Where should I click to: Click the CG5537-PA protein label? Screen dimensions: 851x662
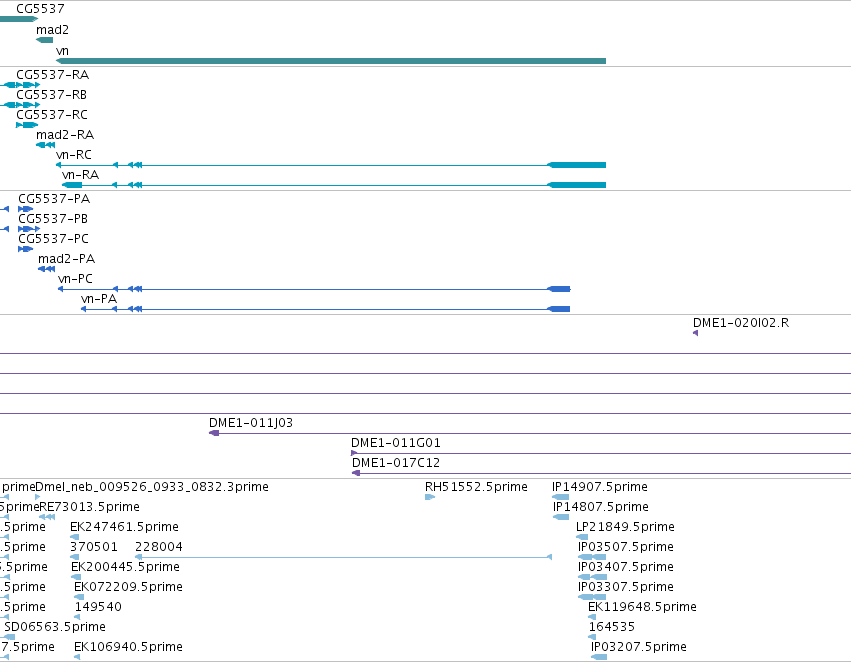click(54, 199)
